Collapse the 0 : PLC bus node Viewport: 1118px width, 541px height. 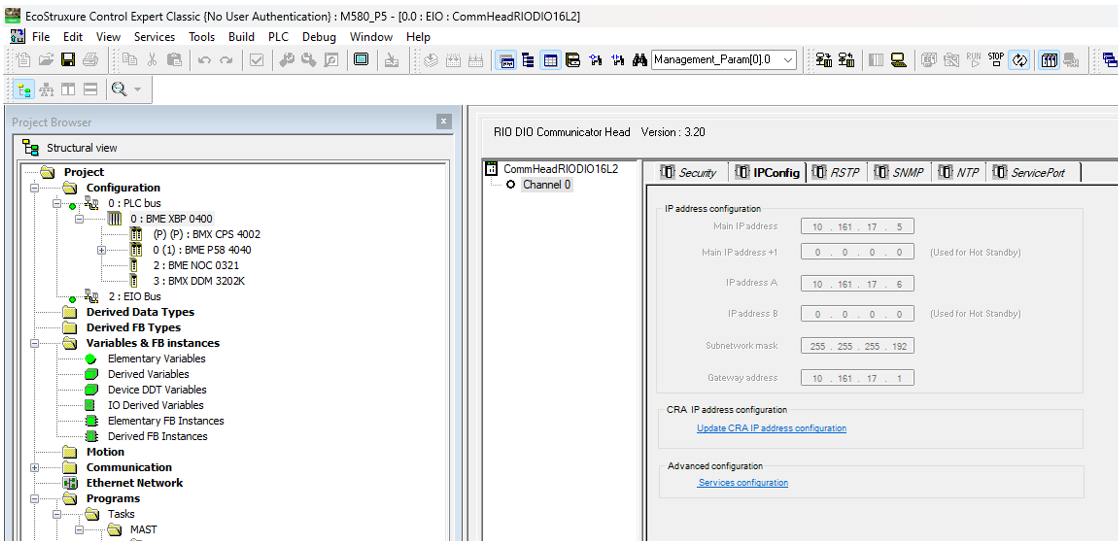point(56,204)
